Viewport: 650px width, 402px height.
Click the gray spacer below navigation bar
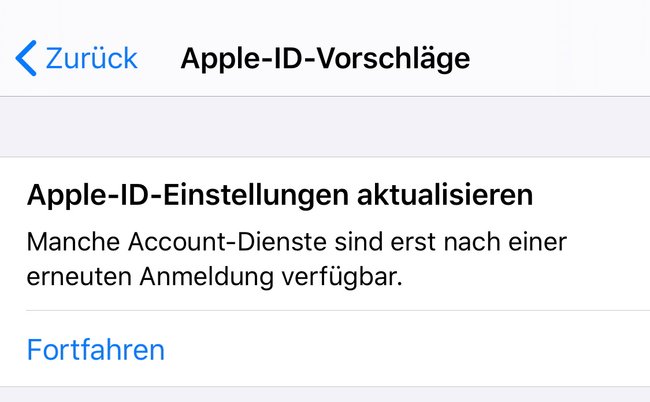(325, 127)
